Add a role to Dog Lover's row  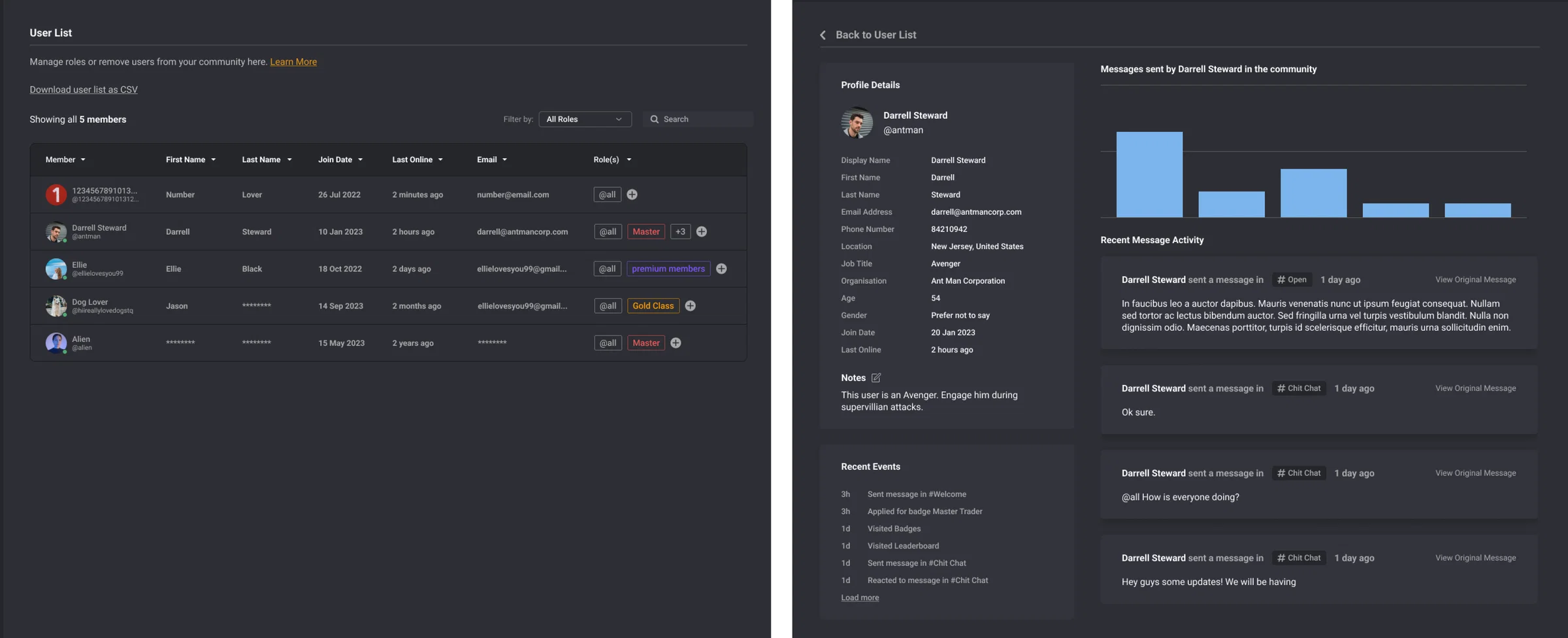(x=690, y=306)
